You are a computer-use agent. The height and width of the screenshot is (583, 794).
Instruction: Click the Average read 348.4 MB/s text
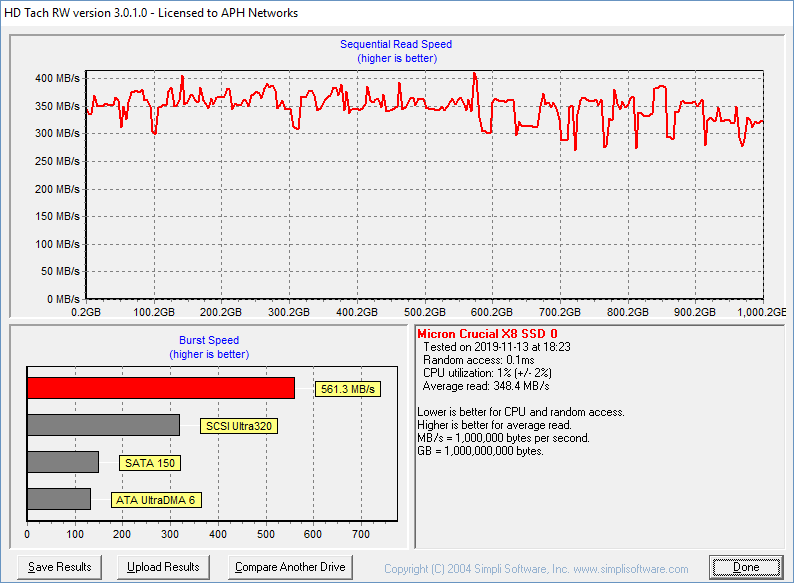pyautogui.click(x=486, y=386)
